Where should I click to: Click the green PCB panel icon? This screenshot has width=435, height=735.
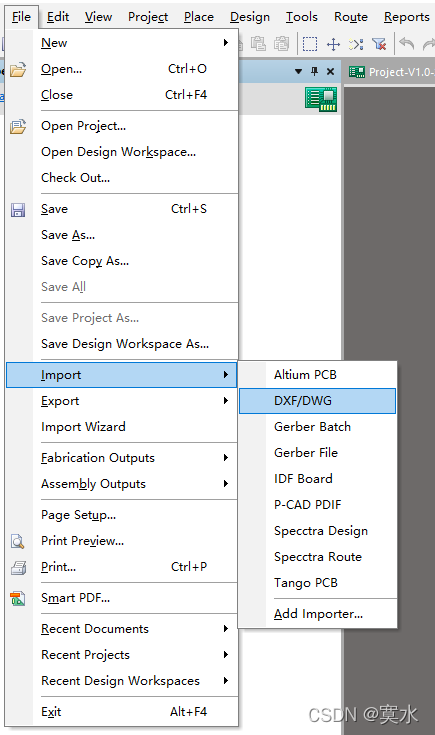click(321, 99)
